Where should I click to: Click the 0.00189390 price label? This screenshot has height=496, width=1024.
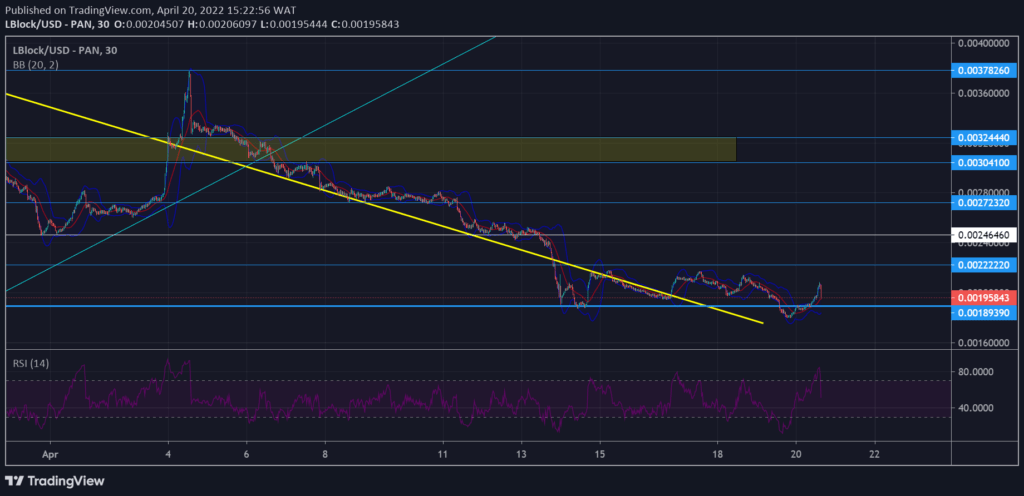click(984, 313)
